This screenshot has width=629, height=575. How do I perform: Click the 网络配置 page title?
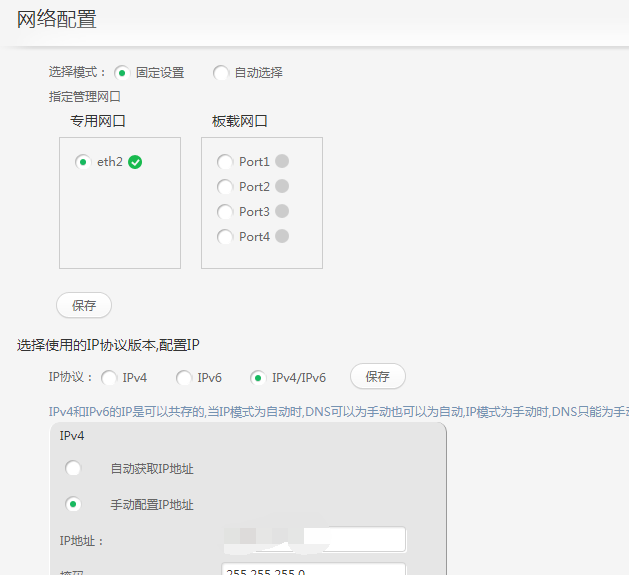(x=57, y=19)
